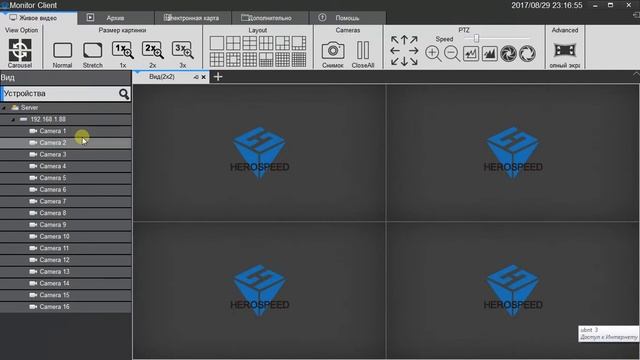Open the Помощь tab
The height and width of the screenshot is (360, 640).
click(347, 18)
